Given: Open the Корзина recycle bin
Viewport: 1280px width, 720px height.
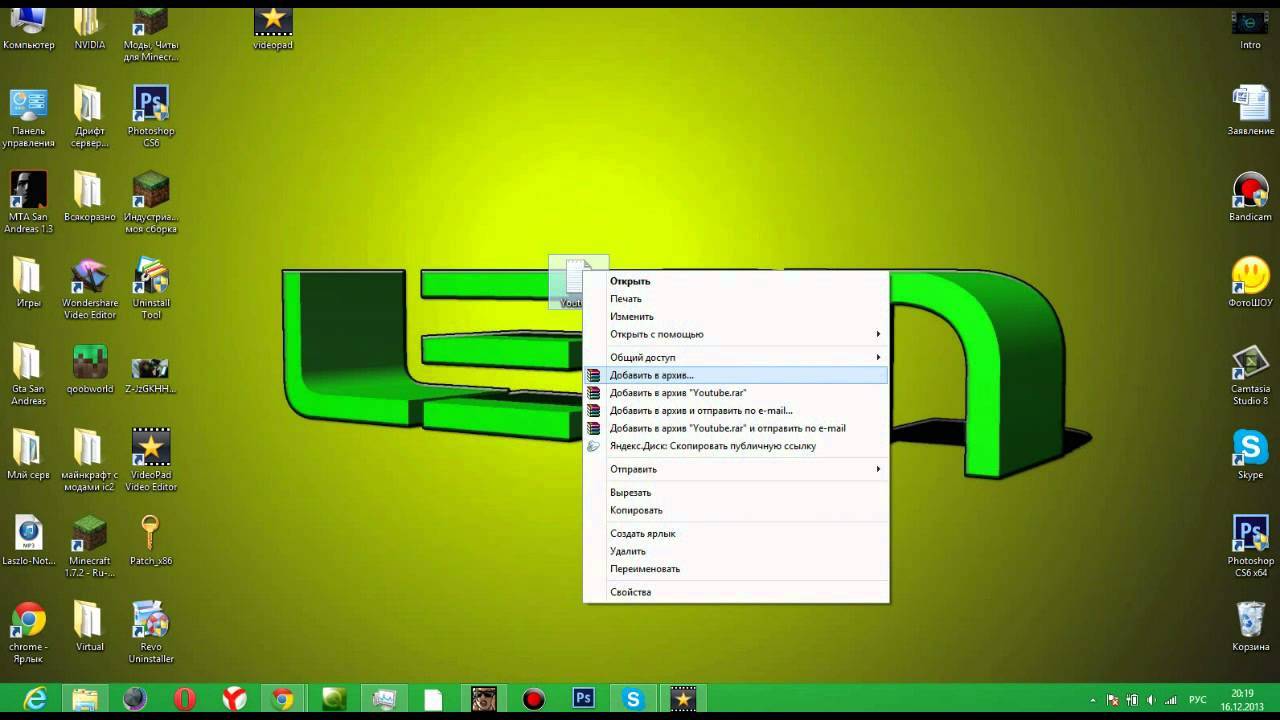Looking at the screenshot, I should tap(1250, 628).
